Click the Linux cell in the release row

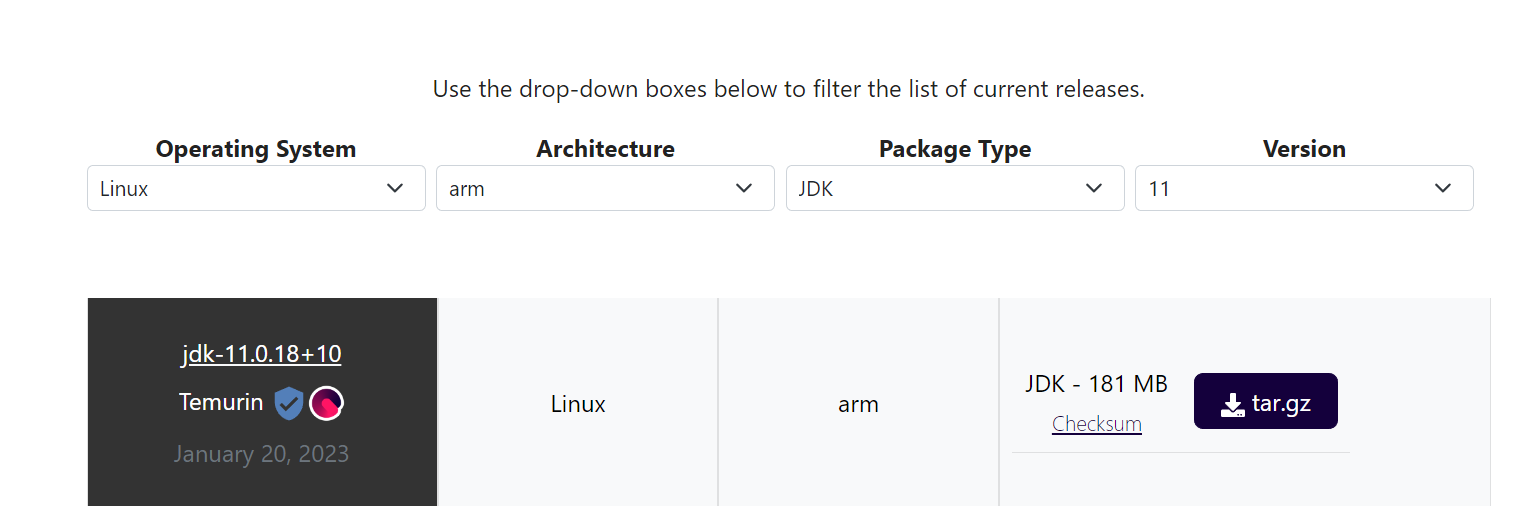pos(578,404)
